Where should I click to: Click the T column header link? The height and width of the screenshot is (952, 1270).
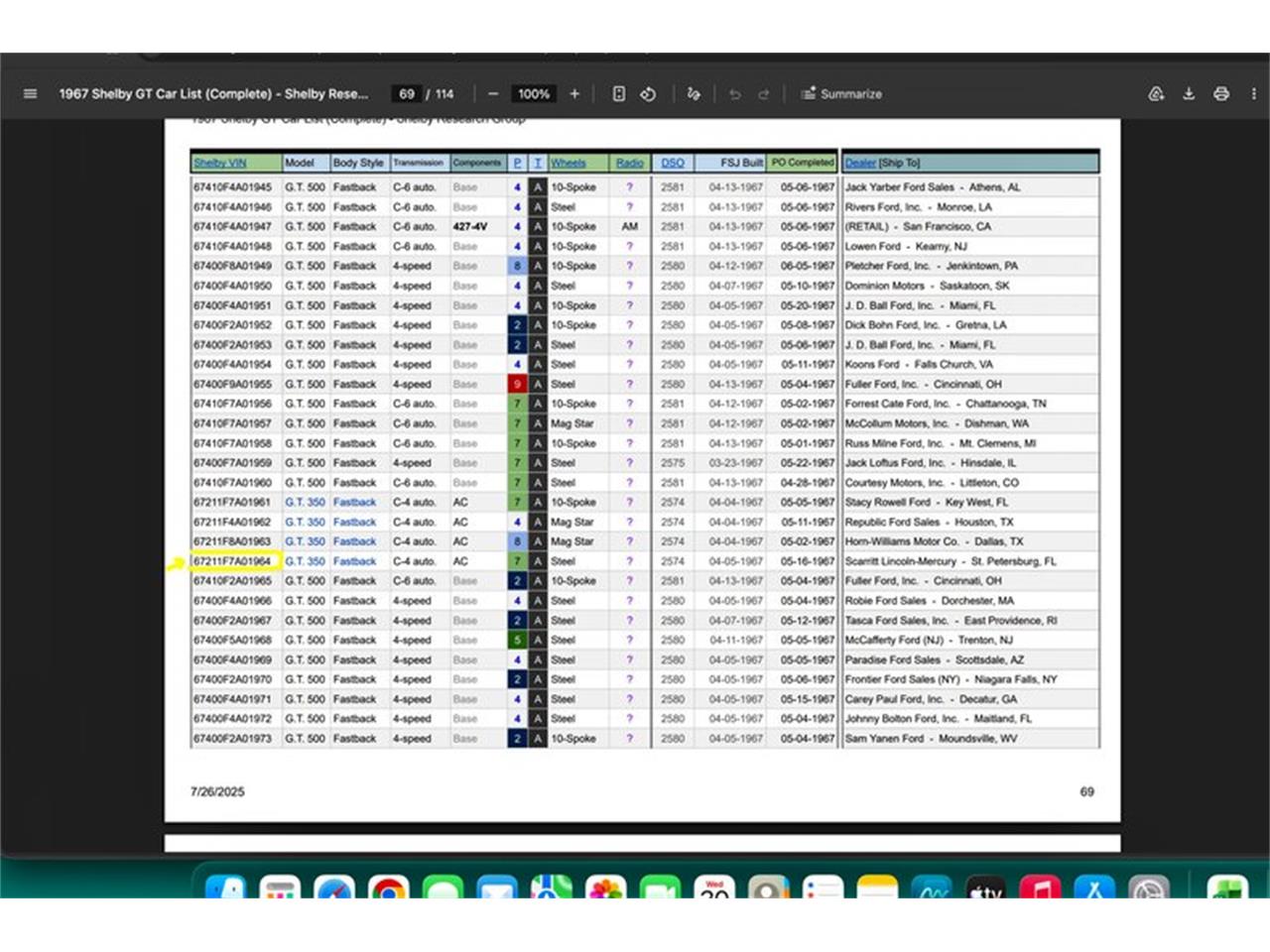[537, 163]
